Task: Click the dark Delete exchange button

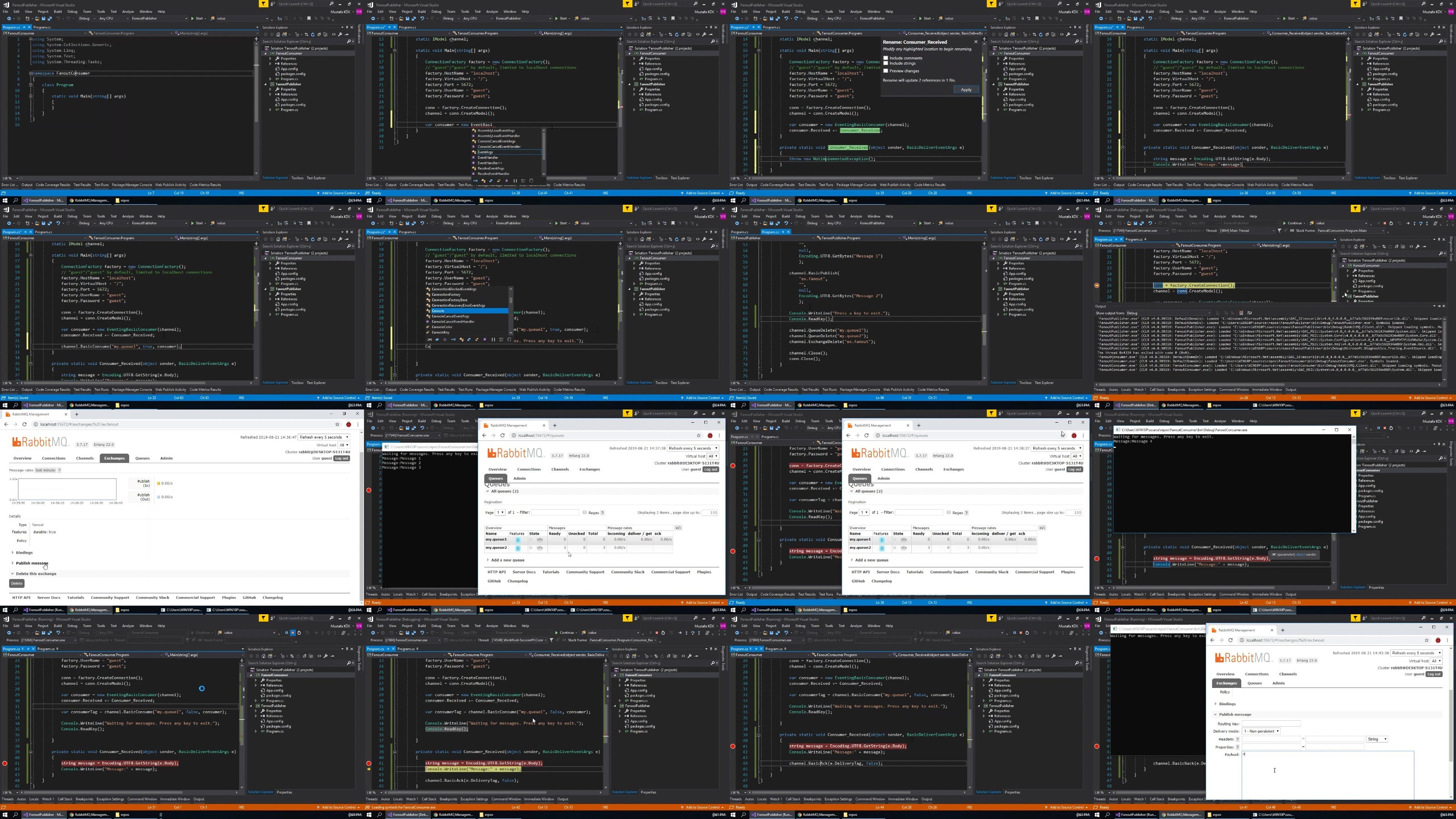Action: coord(16,583)
